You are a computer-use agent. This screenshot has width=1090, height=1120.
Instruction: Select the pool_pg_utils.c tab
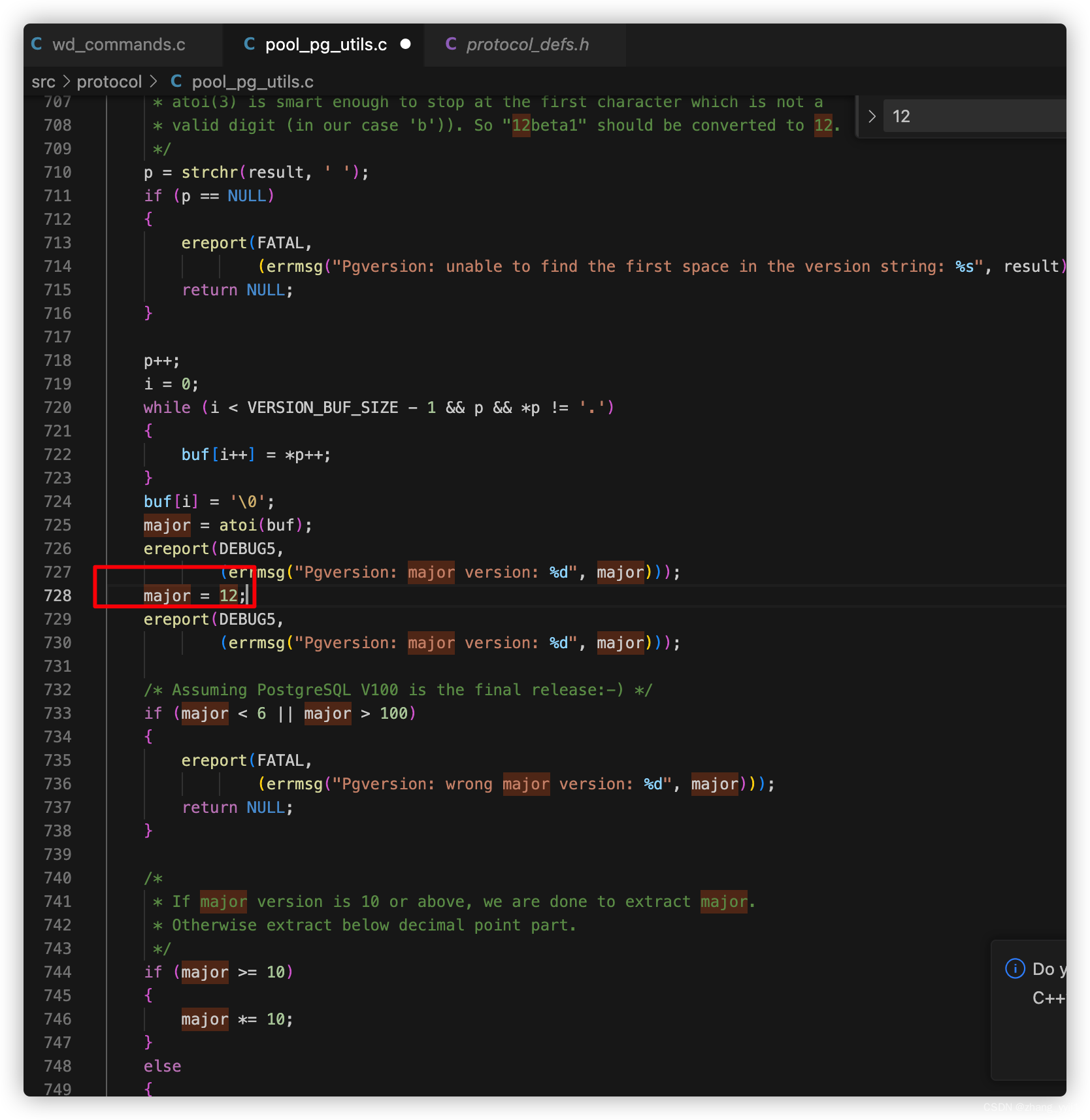click(325, 44)
